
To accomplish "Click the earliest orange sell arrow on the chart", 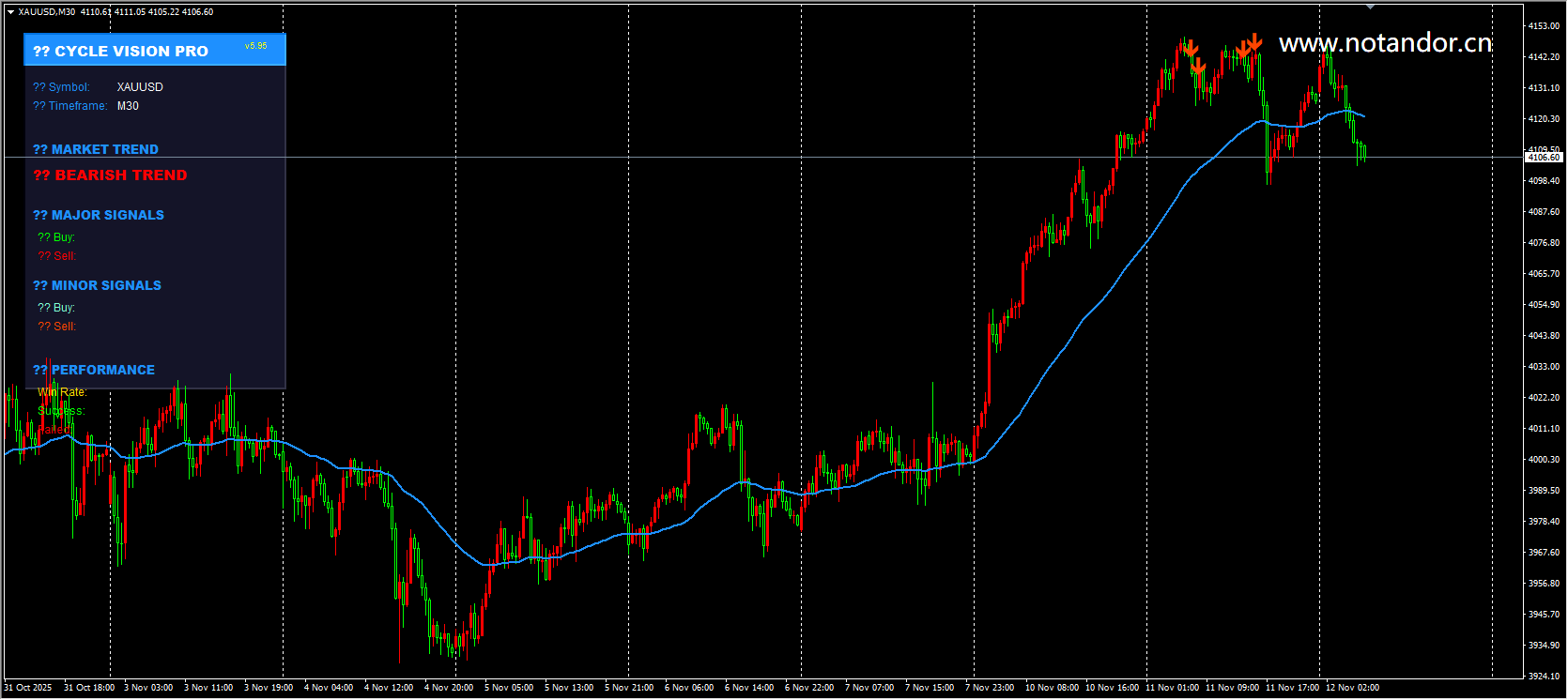I will pyautogui.click(x=1191, y=48).
